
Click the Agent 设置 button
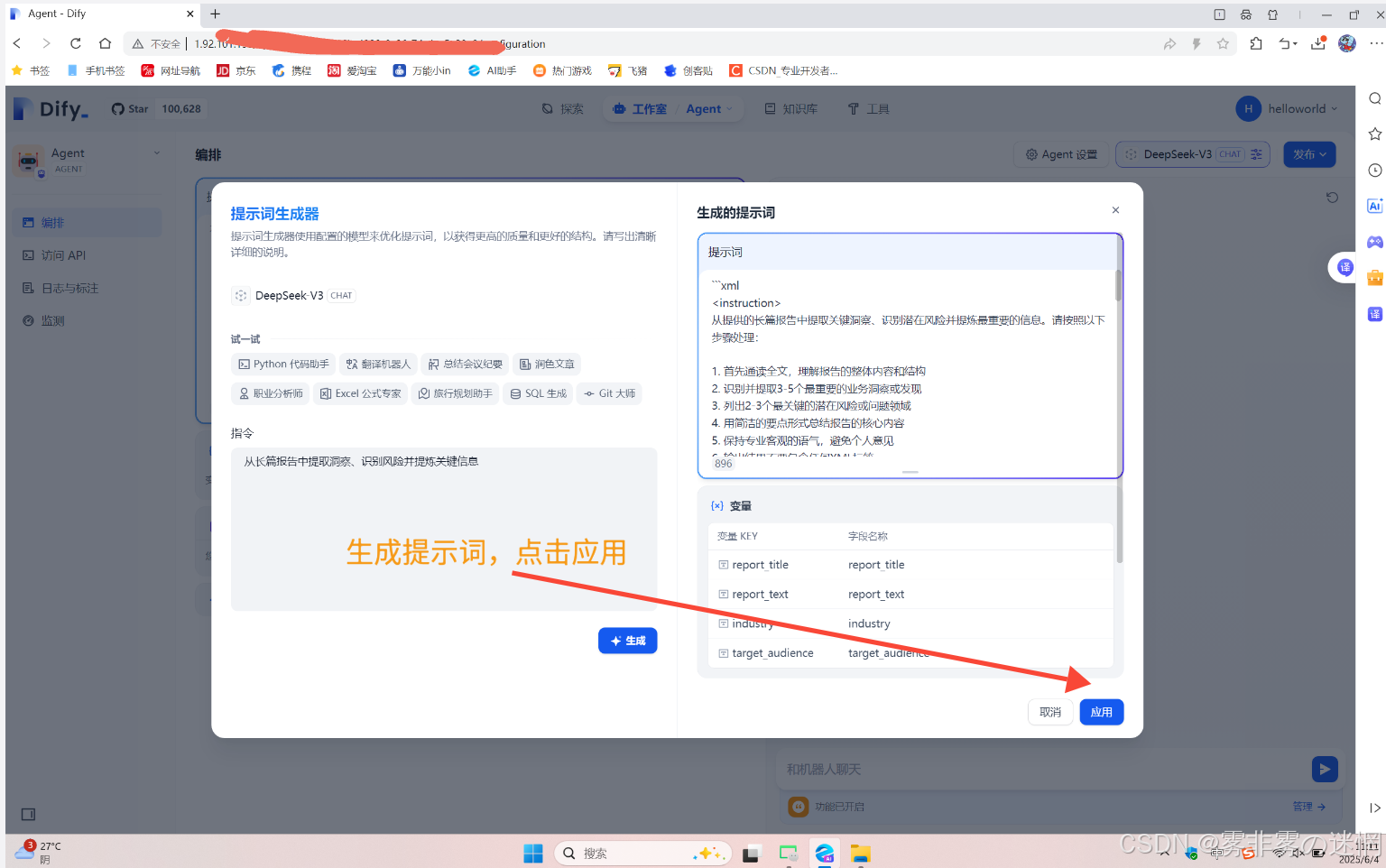click(x=1061, y=154)
